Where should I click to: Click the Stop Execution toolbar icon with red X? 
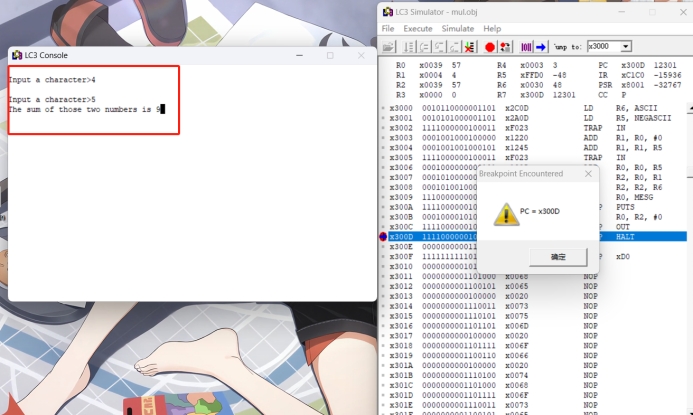click(x=469, y=47)
